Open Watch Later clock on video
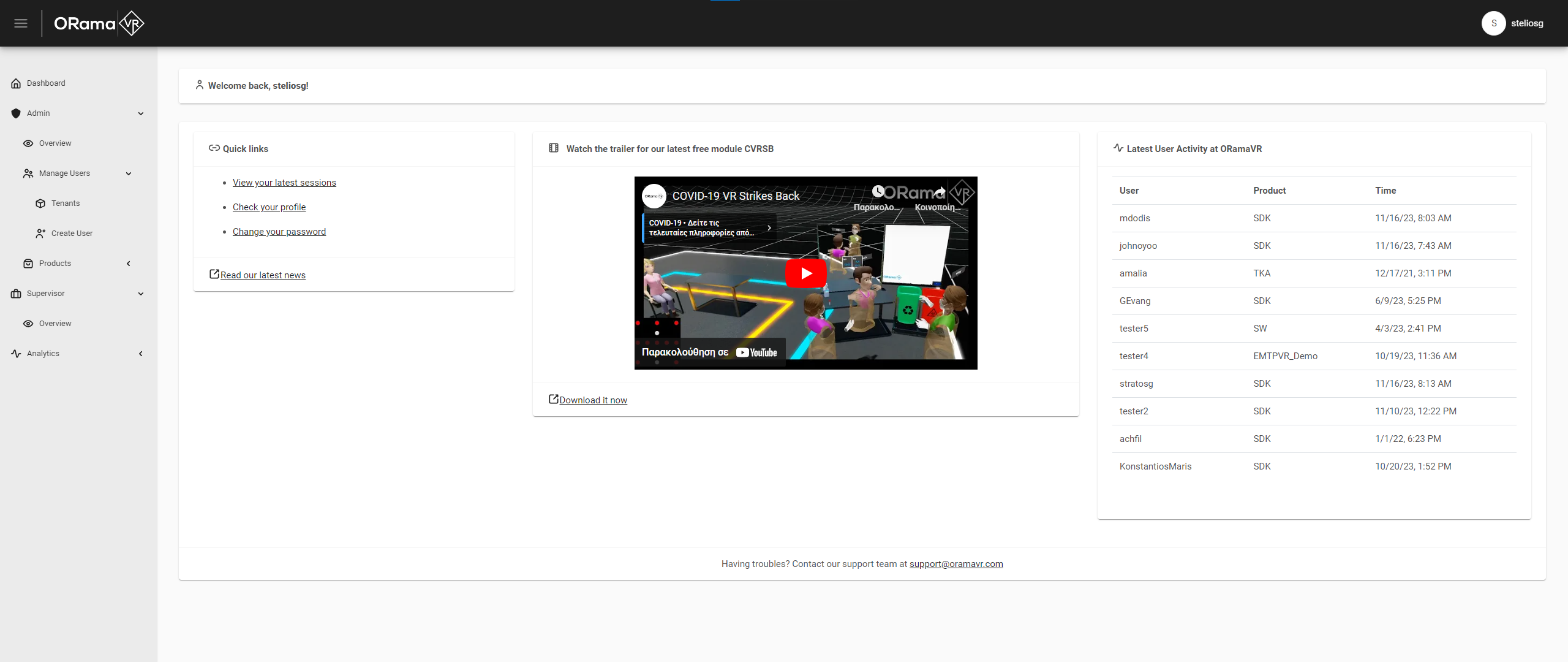 click(x=878, y=191)
